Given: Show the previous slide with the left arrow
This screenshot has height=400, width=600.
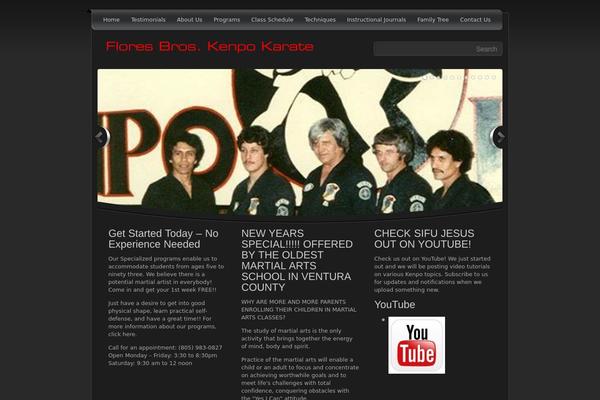Looking at the screenshot, I should point(101,137).
